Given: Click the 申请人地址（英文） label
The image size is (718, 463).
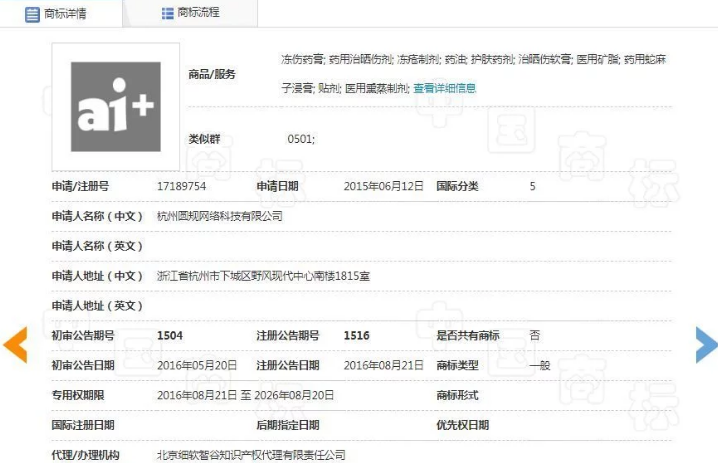Looking at the screenshot, I should tap(98, 306).
